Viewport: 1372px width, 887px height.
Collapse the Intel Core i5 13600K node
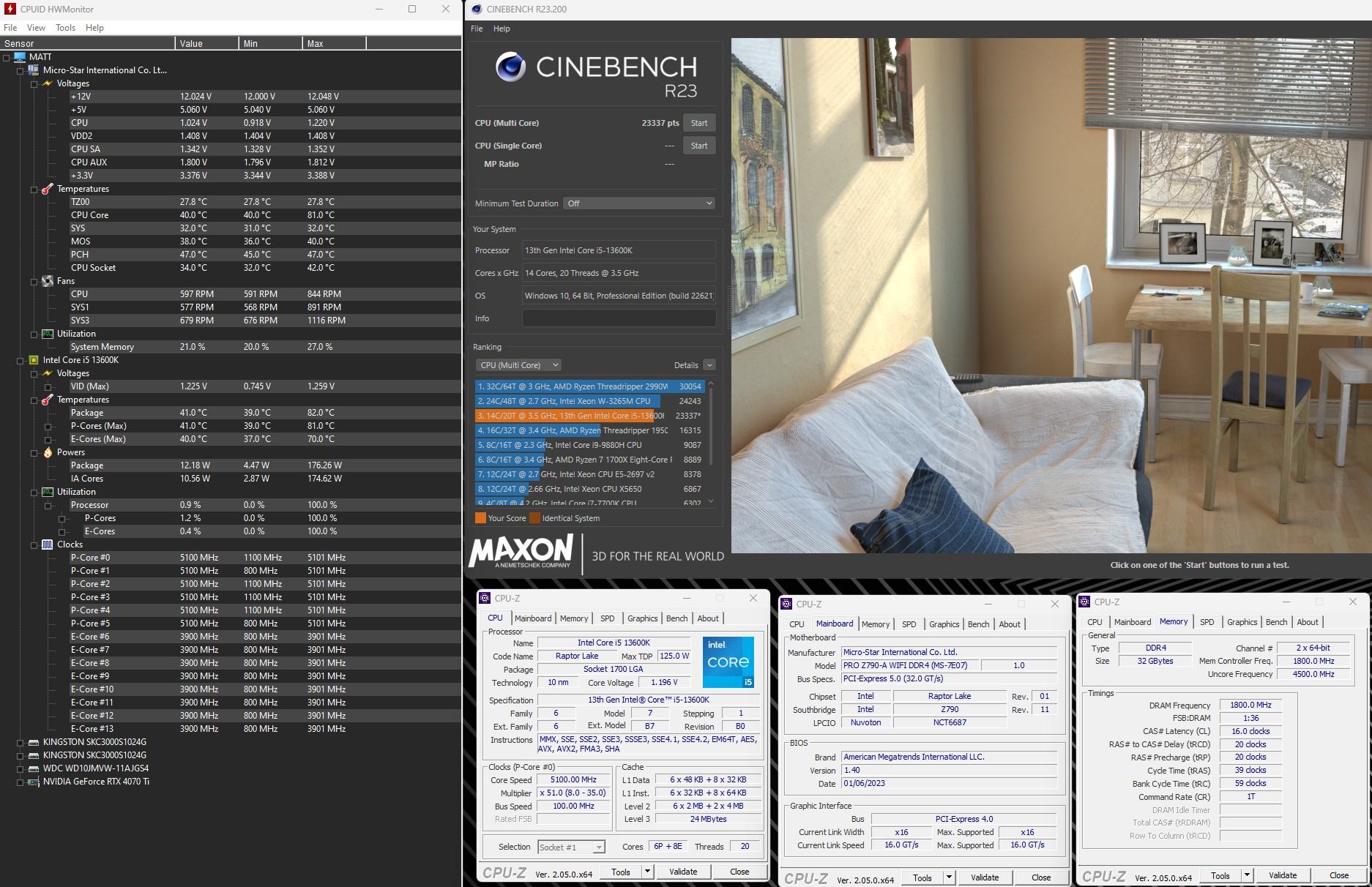click(x=20, y=360)
